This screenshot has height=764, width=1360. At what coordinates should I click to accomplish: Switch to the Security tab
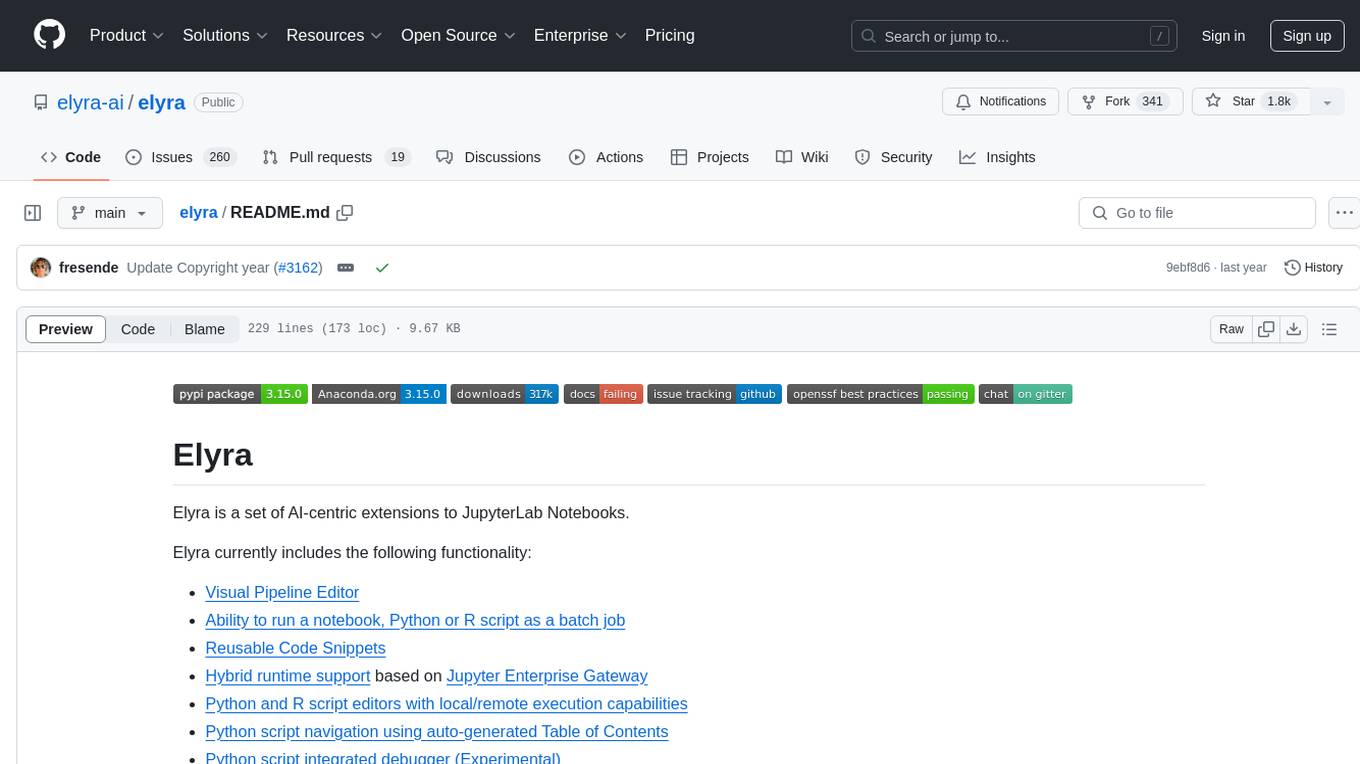tap(893, 157)
